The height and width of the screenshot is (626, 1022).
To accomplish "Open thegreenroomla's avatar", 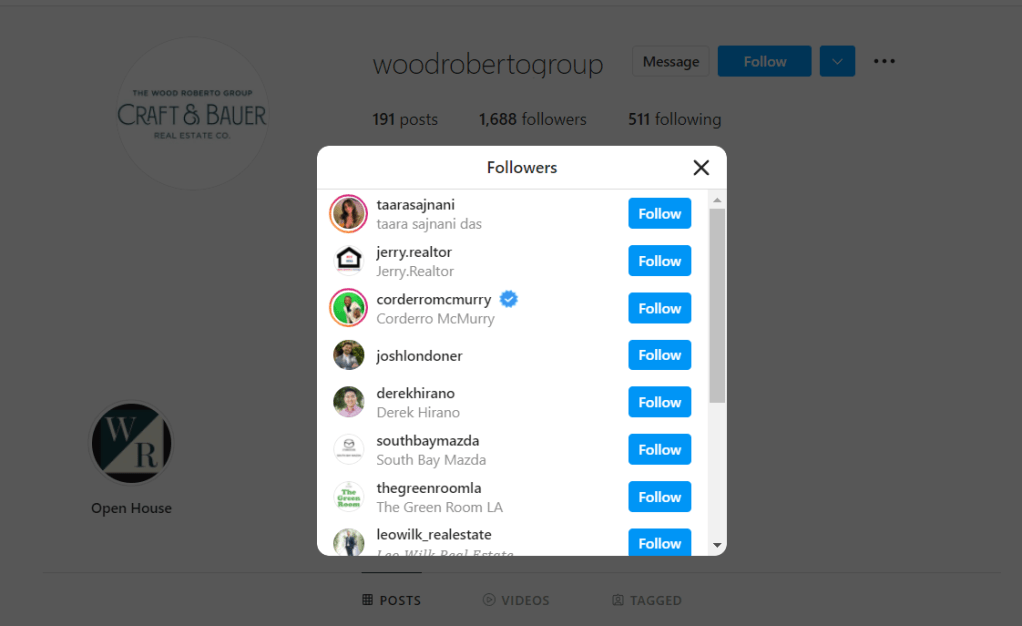I will pos(349,497).
